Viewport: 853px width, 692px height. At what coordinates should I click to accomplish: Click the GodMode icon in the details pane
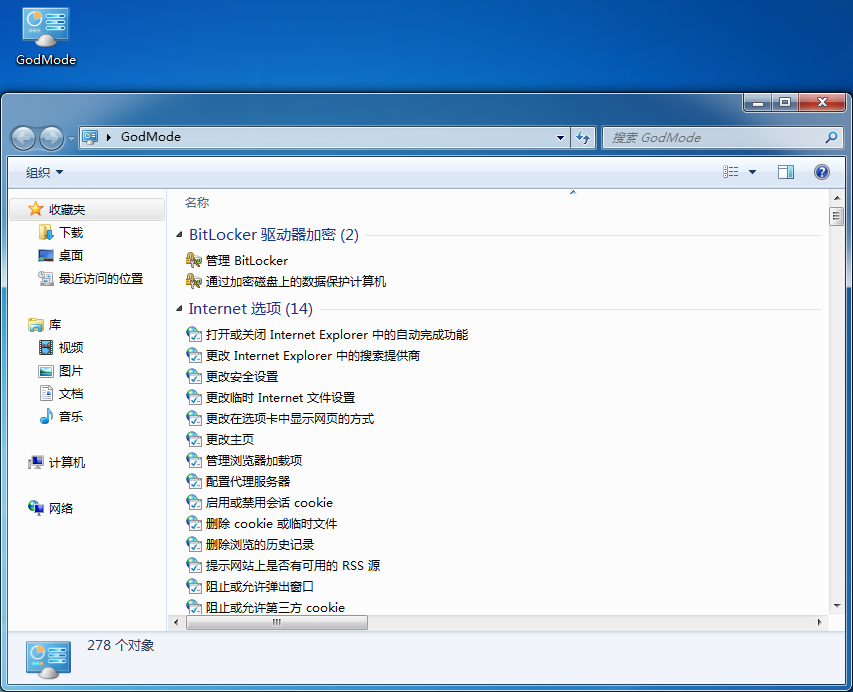tap(48, 659)
